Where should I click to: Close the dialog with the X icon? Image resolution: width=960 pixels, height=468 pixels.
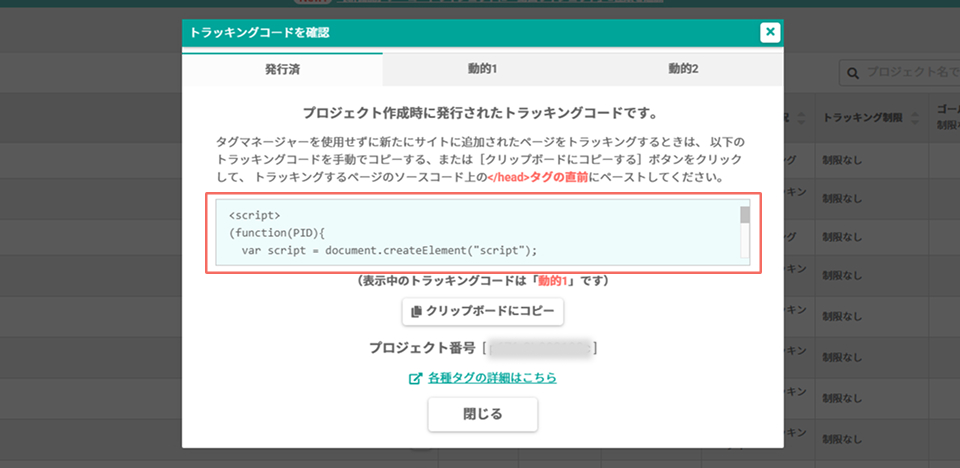coord(770,32)
